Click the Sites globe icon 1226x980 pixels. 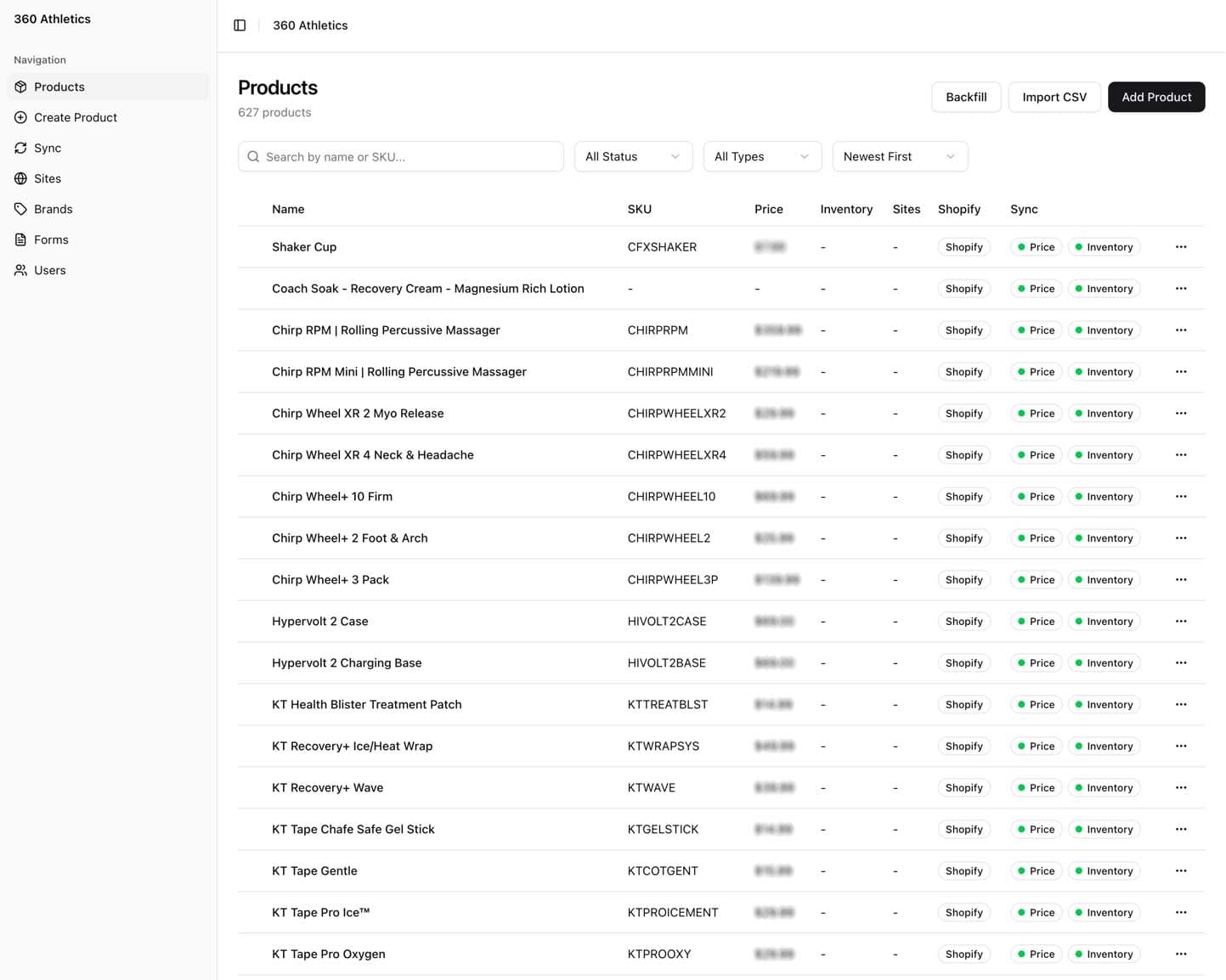click(x=20, y=178)
